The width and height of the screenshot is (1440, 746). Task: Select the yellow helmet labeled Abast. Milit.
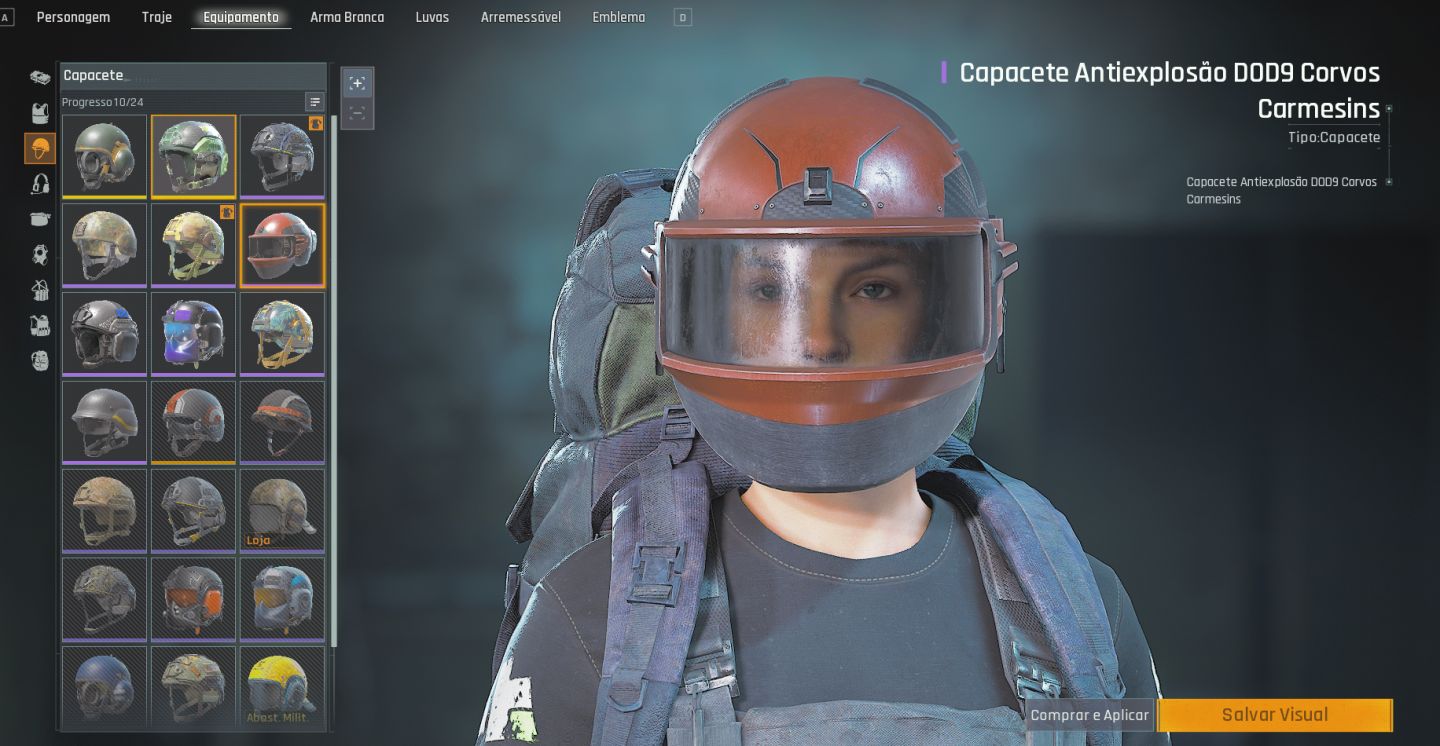(282, 687)
